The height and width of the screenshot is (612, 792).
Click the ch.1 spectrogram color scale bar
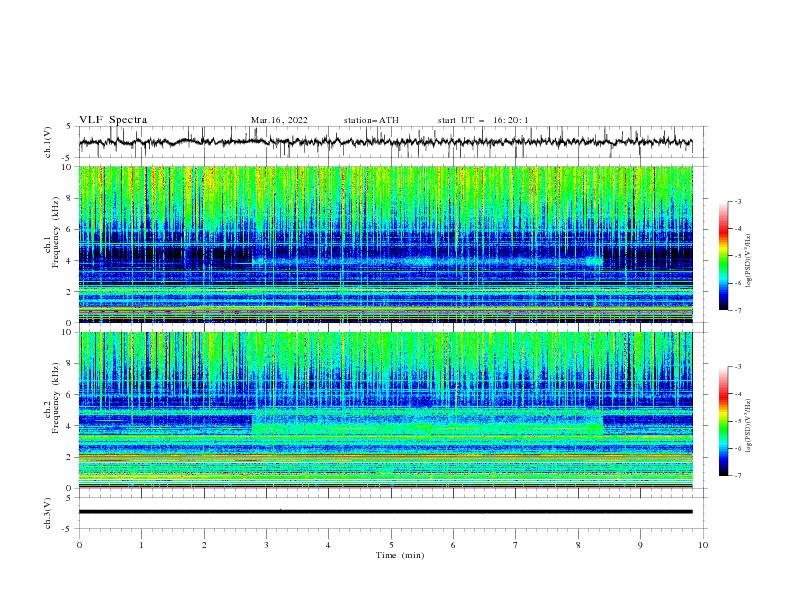(723, 256)
